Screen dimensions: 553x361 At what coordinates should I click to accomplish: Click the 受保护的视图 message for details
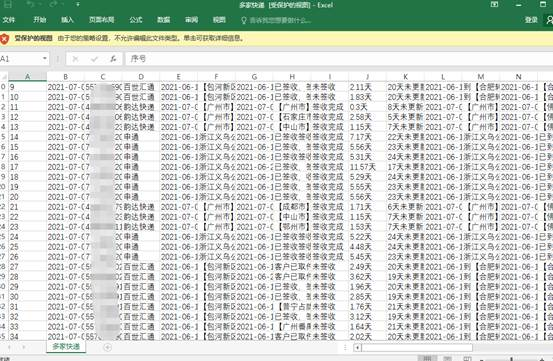[x=34, y=38]
